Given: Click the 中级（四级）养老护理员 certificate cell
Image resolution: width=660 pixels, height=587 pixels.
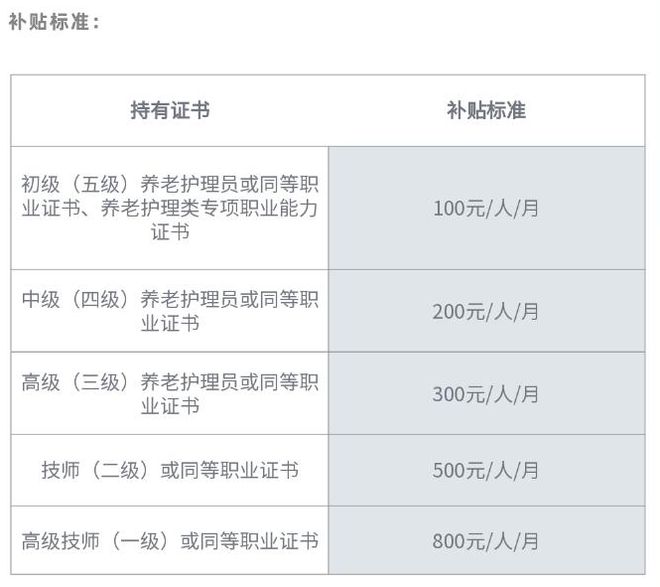Looking at the screenshot, I should coord(170,311).
